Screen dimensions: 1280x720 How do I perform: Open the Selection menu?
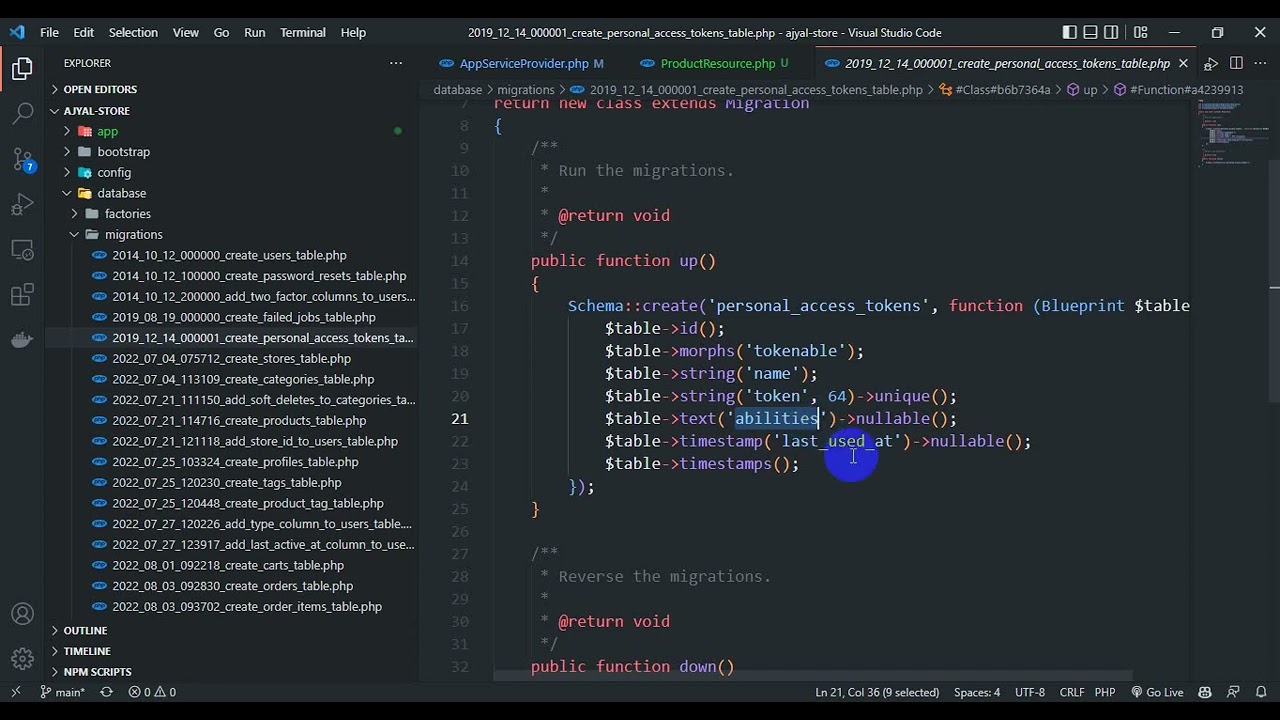coord(133,32)
